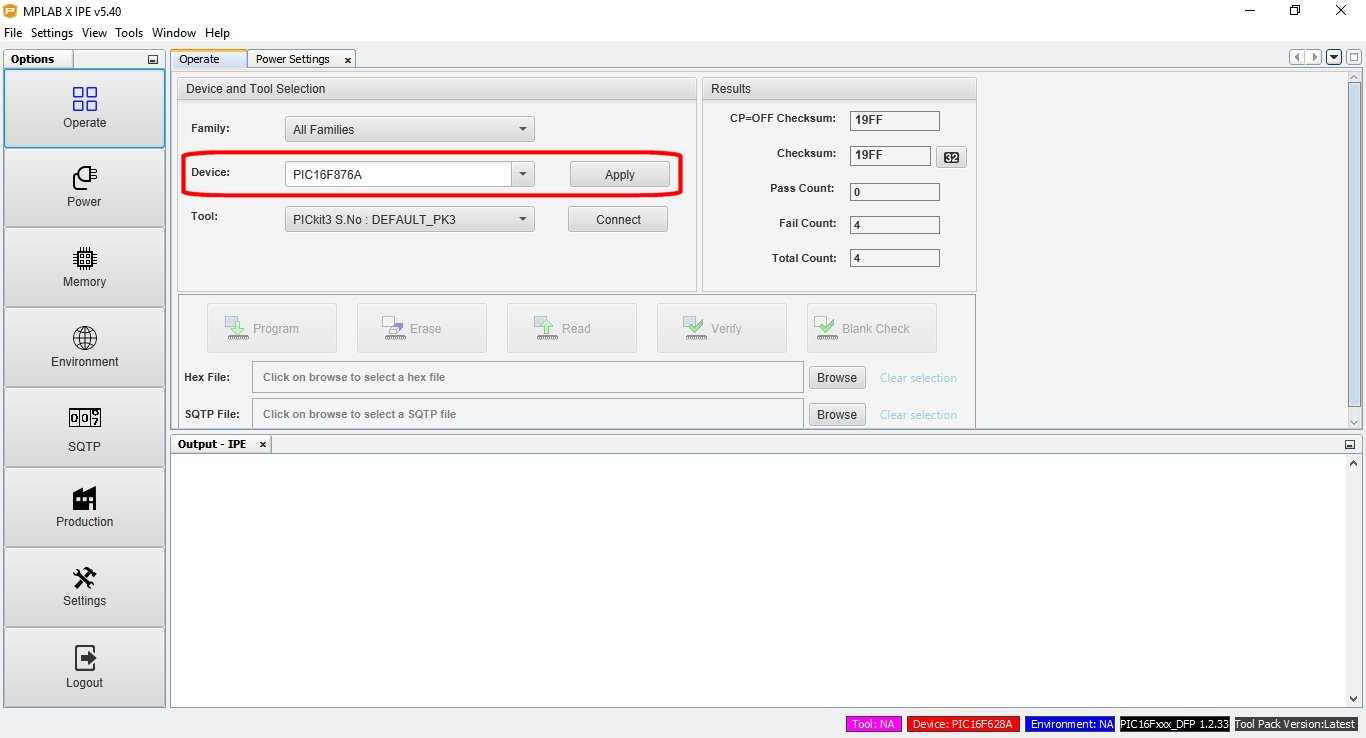Open the SQTP section in sidebar
The image size is (1366, 738).
[85, 427]
